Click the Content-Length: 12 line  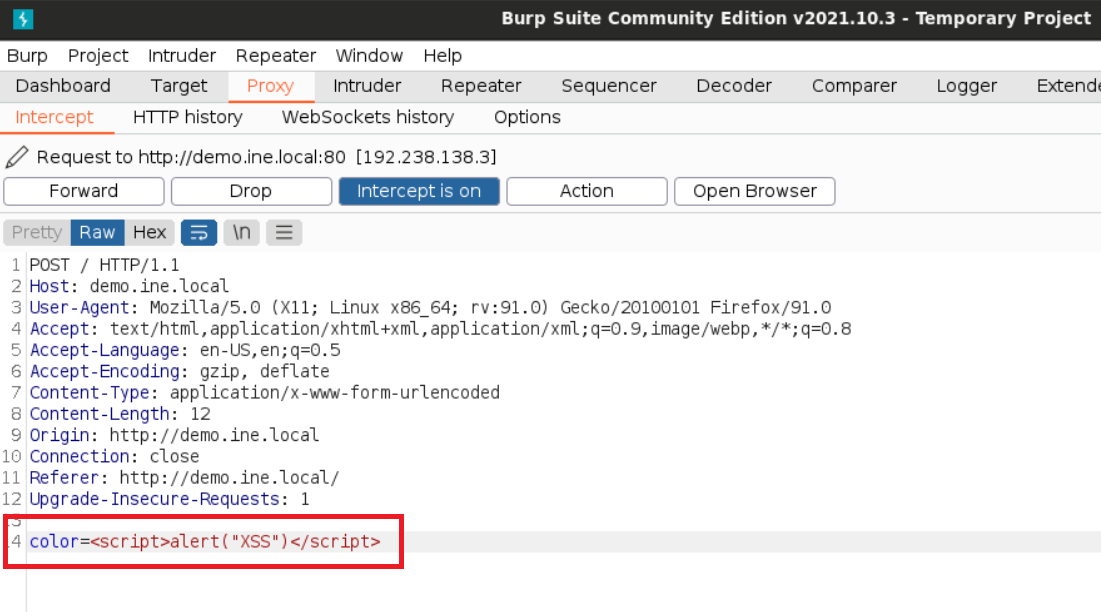tap(120, 414)
